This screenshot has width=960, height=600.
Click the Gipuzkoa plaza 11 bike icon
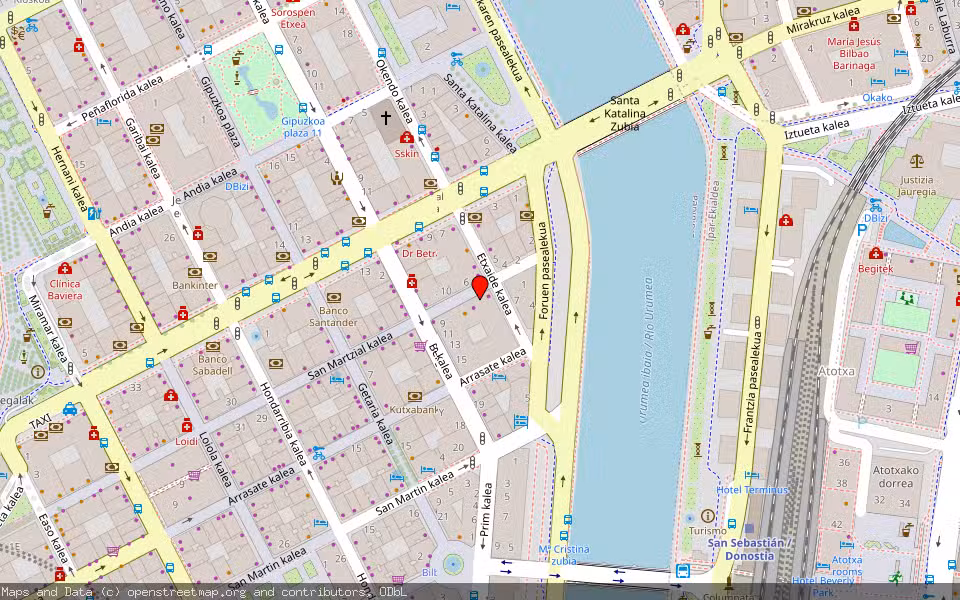click(x=301, y=109)
